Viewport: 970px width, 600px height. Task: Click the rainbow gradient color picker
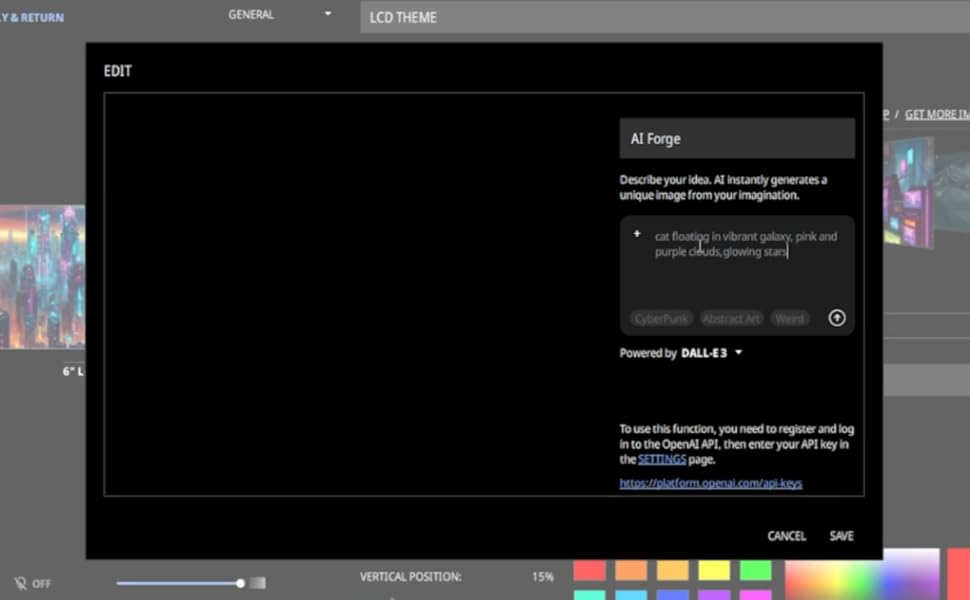862,574
